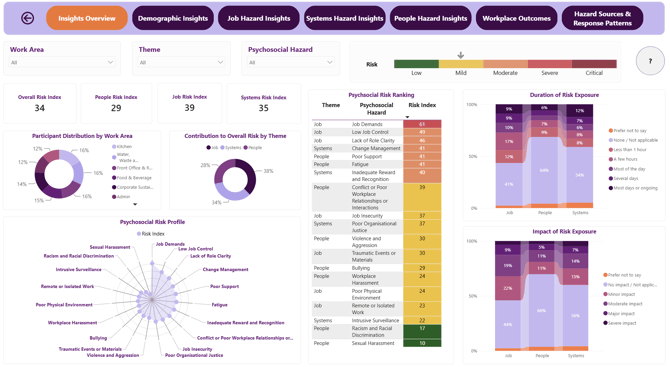Switch to Demographic Insights tab

pos(173,18)
